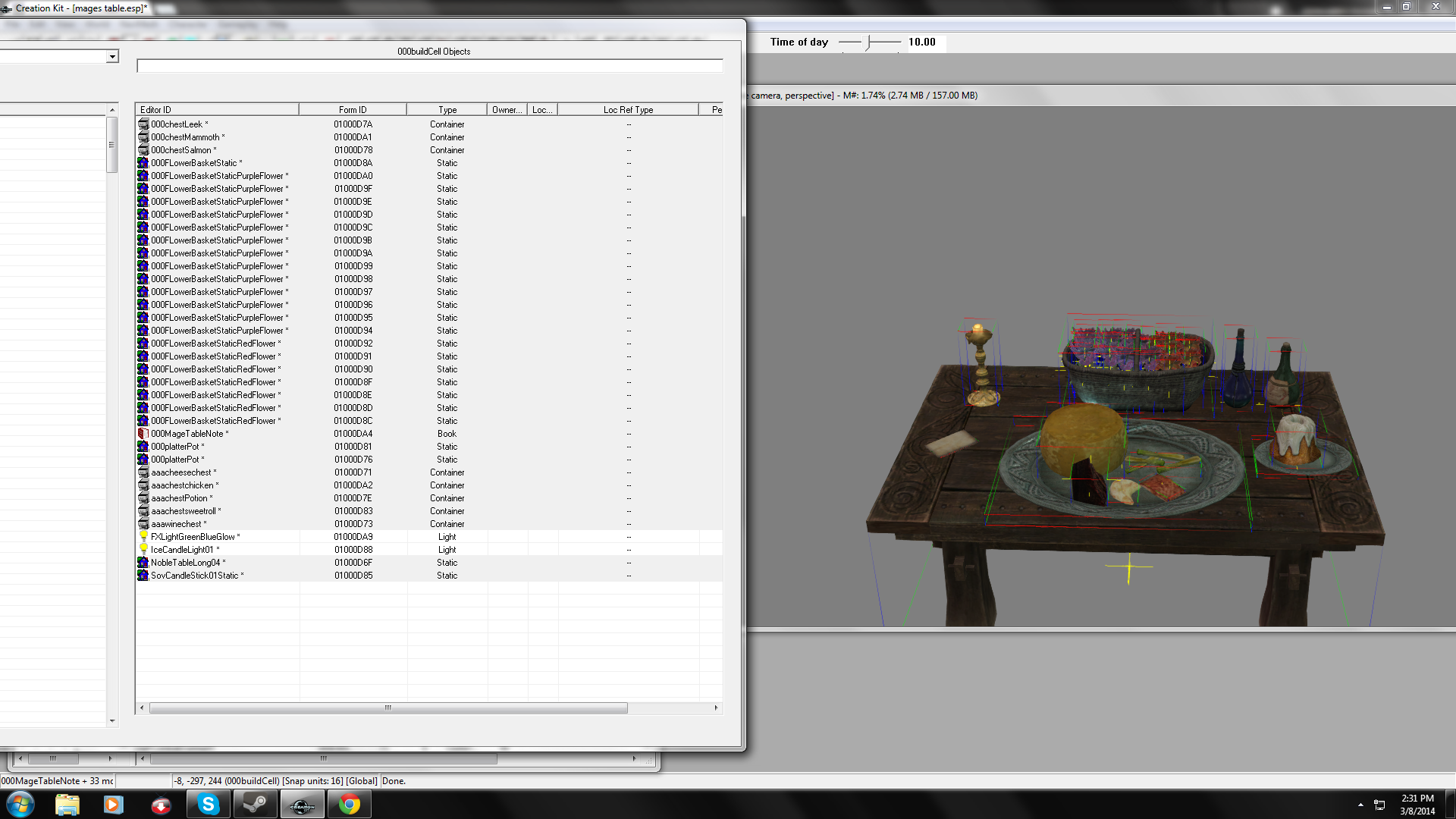Select the static icon next to SovCandleStick01Static
This screenshot has height=819, width=1456.
tap(143, 575)
